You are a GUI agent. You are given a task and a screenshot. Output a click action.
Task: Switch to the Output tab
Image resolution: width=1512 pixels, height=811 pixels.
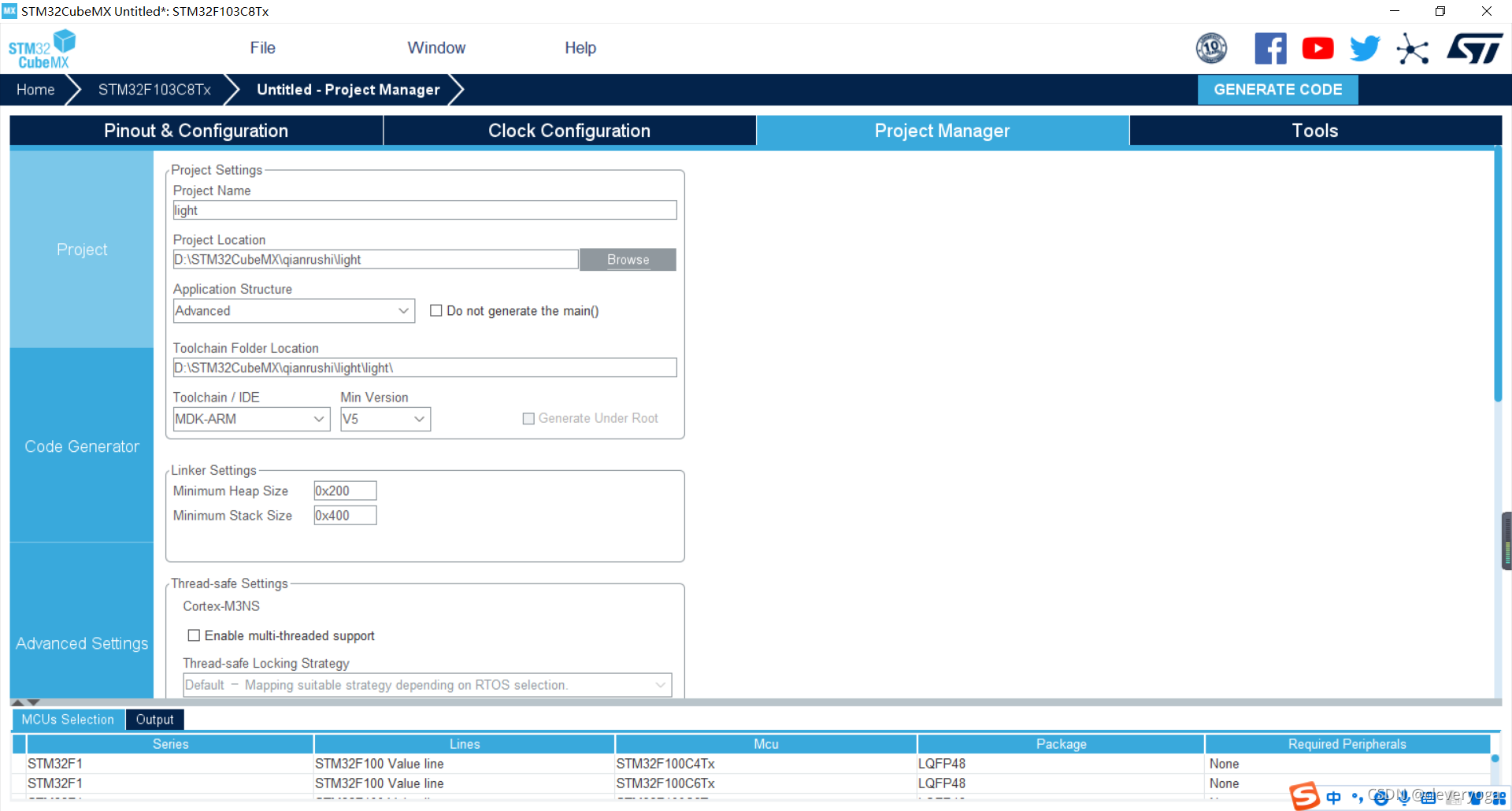point(154,720)
